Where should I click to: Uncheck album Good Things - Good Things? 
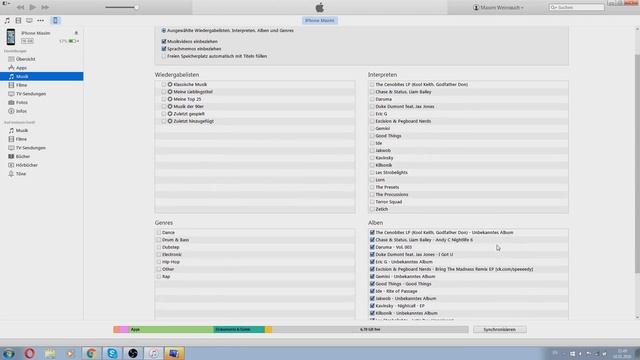click(372, 284)
